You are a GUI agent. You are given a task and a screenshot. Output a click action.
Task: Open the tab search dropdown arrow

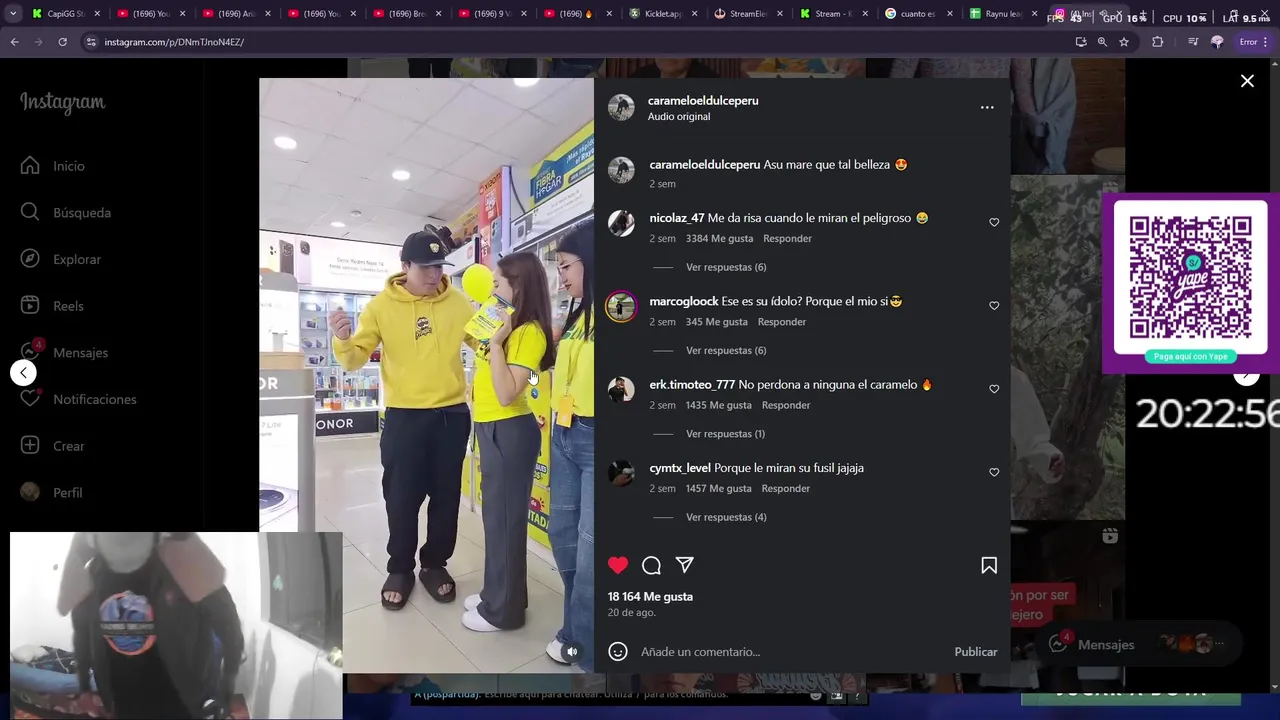(13, 14)
